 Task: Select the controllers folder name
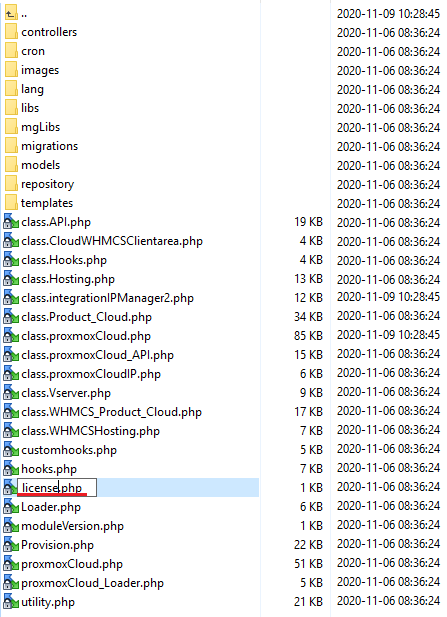[49, 32]
